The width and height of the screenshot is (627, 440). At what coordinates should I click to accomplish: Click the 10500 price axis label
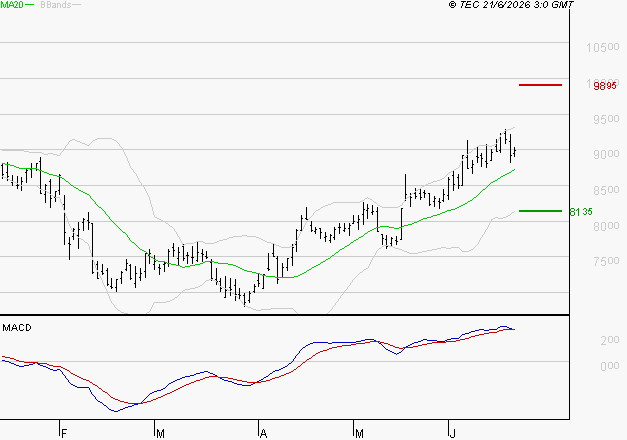(603, 48)
